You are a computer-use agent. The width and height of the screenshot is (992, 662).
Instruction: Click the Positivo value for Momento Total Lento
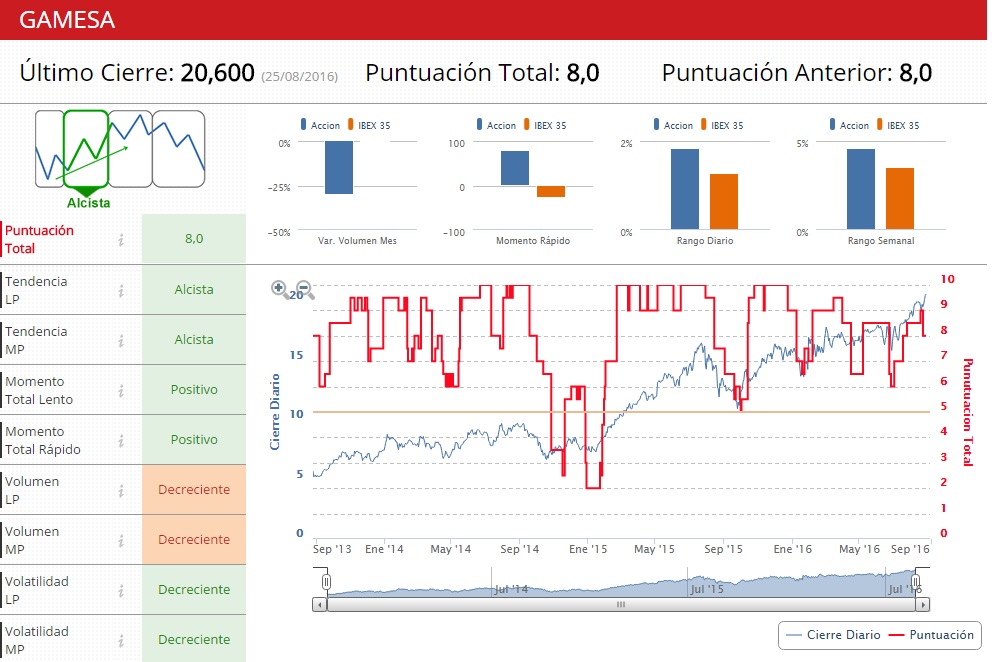click(x=194, y=390)
